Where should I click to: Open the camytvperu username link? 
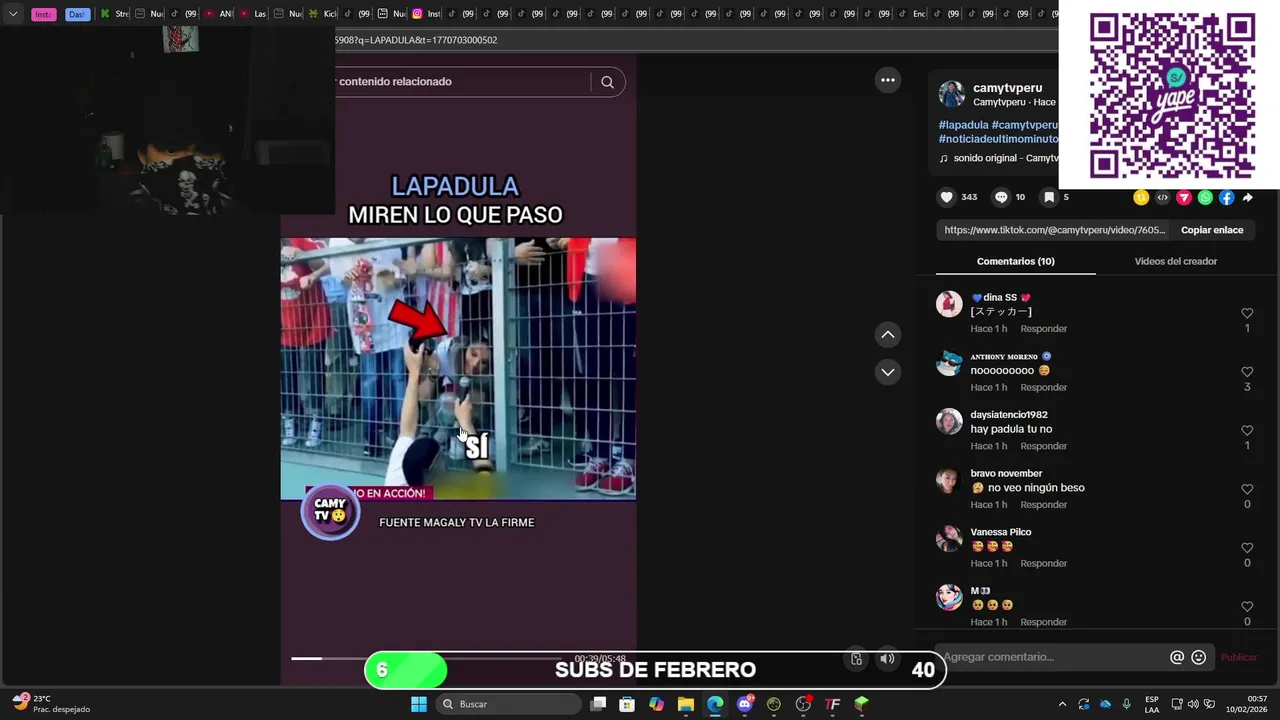[x=1007, y=88]
